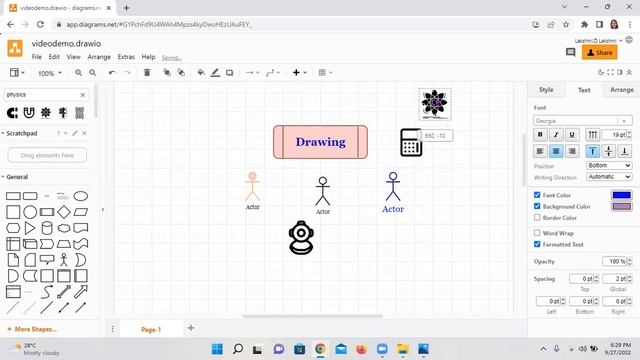640x360 pixels.
Task: Open the font color blue swatch
Action: click(622, 195)
